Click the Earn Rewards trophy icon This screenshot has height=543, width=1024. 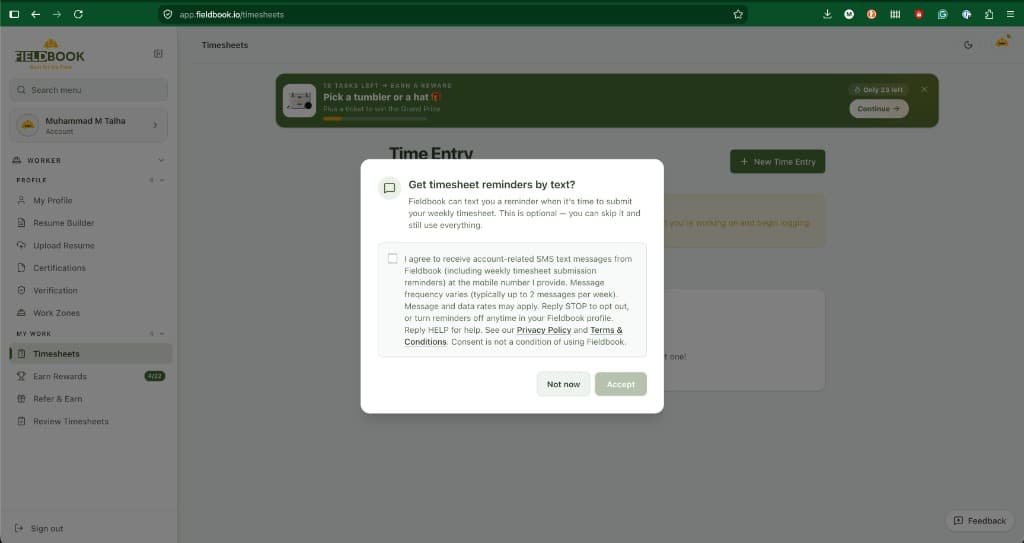pos(21,376)
